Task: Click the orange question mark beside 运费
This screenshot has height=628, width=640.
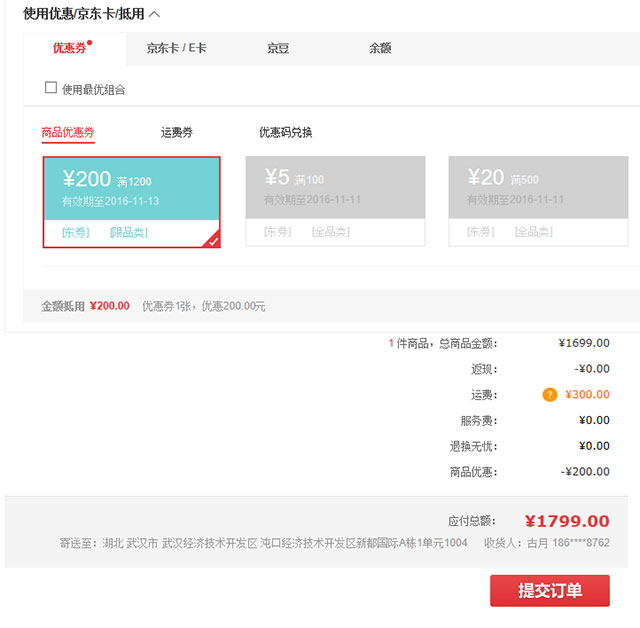Action: [550, 395]
